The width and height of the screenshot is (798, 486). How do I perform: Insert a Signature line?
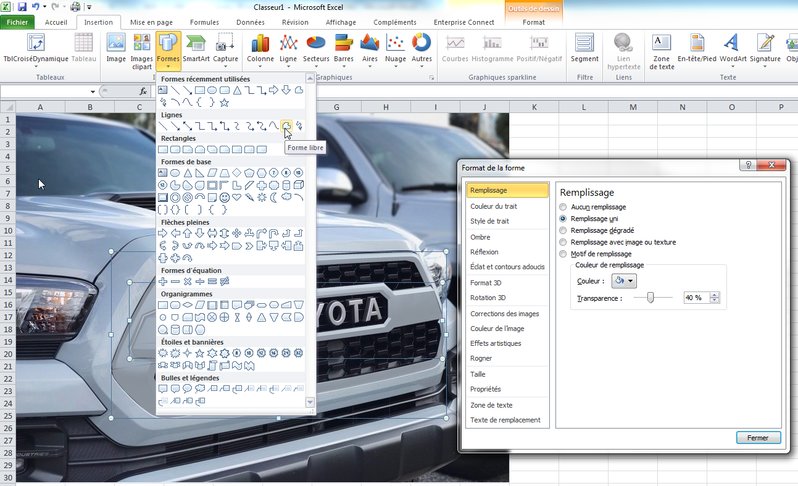[x=765, y=49]
